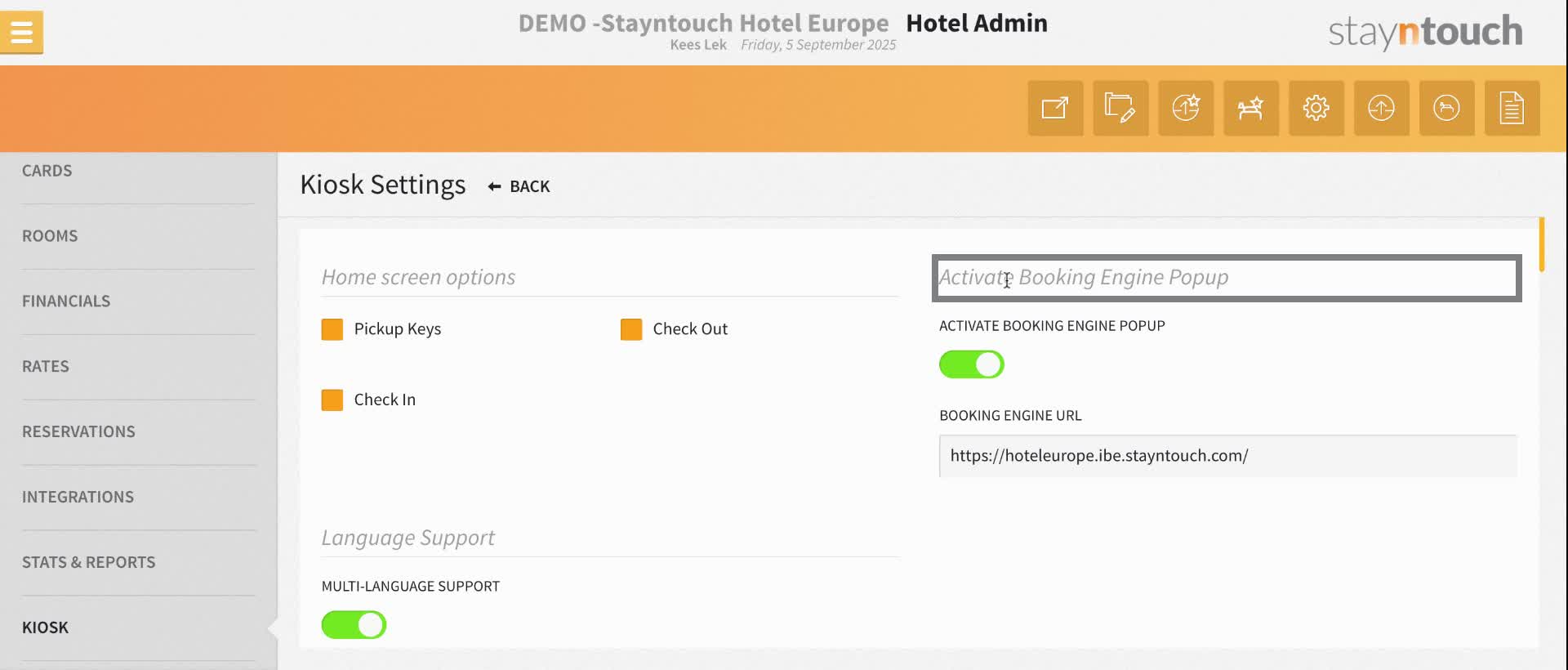Click the Pickup Keys label text

coord(398,329)
